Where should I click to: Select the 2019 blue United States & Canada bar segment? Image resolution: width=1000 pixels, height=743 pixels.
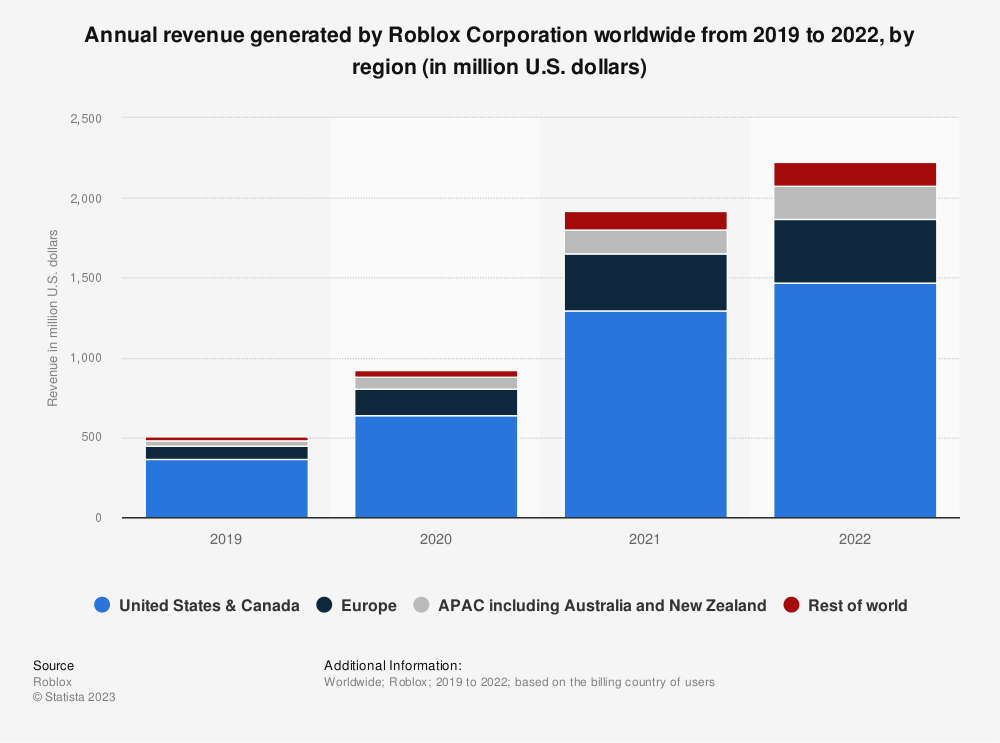point(226,489)
